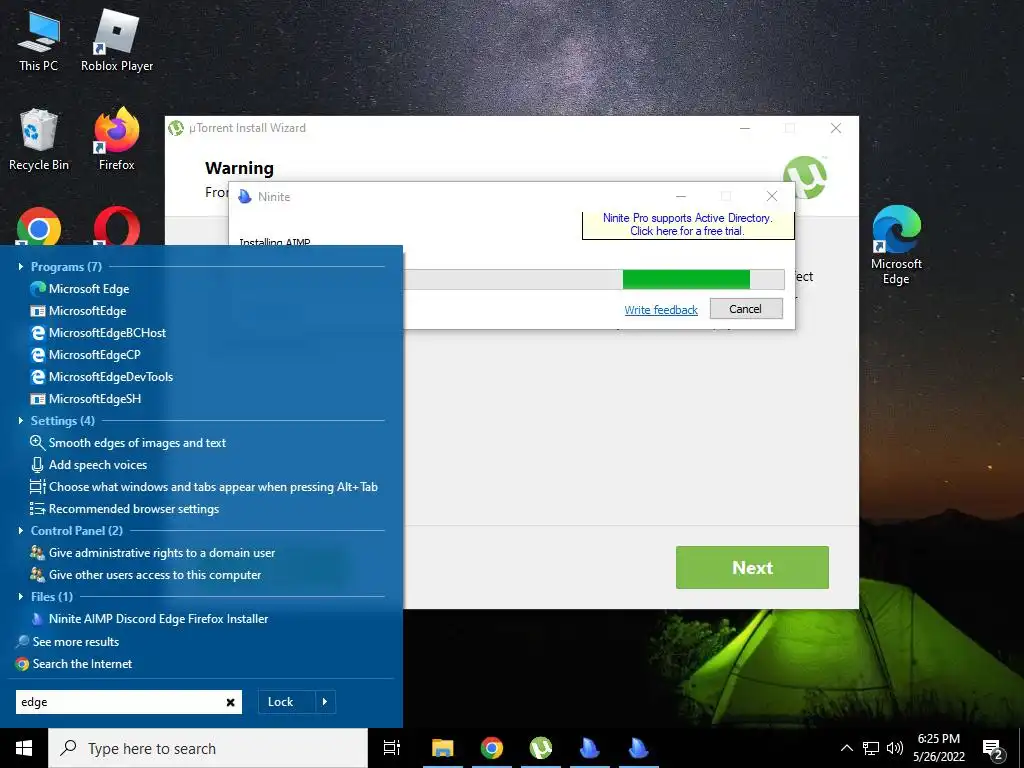Collapse the Control Panel (2) group
The width and height of the screenshot is (1024, 768).
click(x=21, y=530)
